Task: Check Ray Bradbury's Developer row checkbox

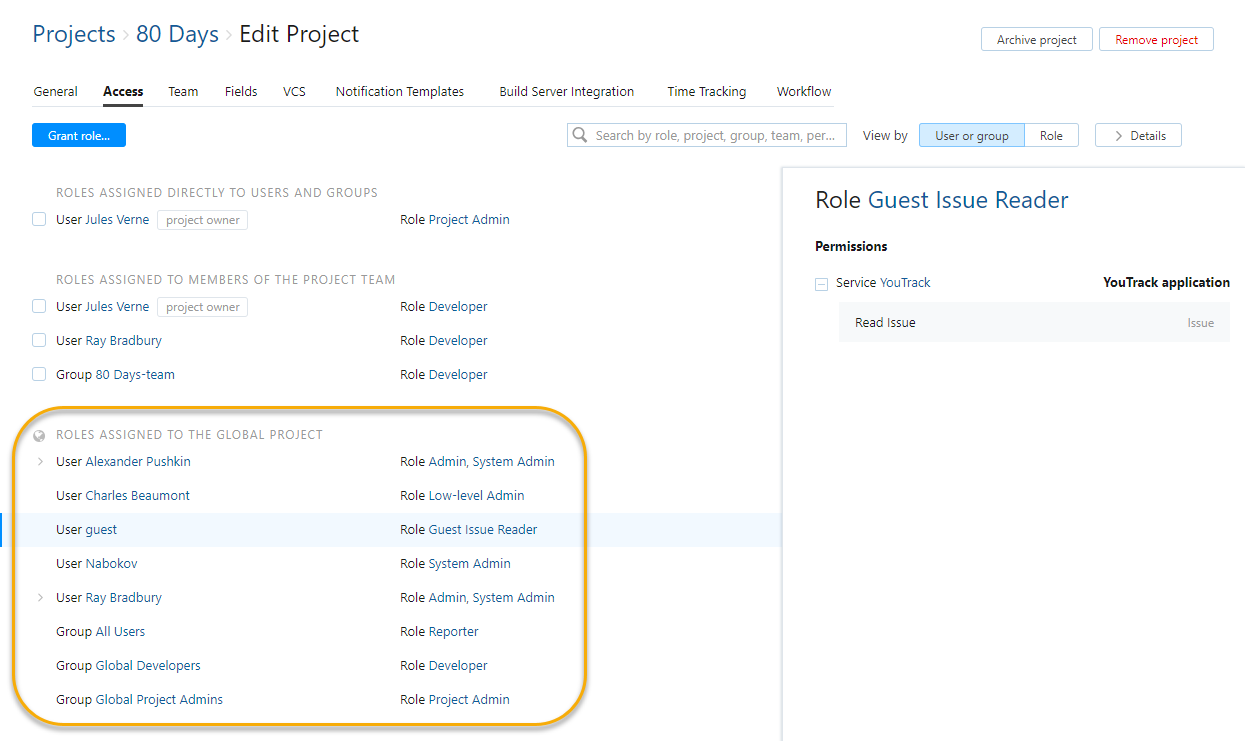Action: [x=38, y=340]
